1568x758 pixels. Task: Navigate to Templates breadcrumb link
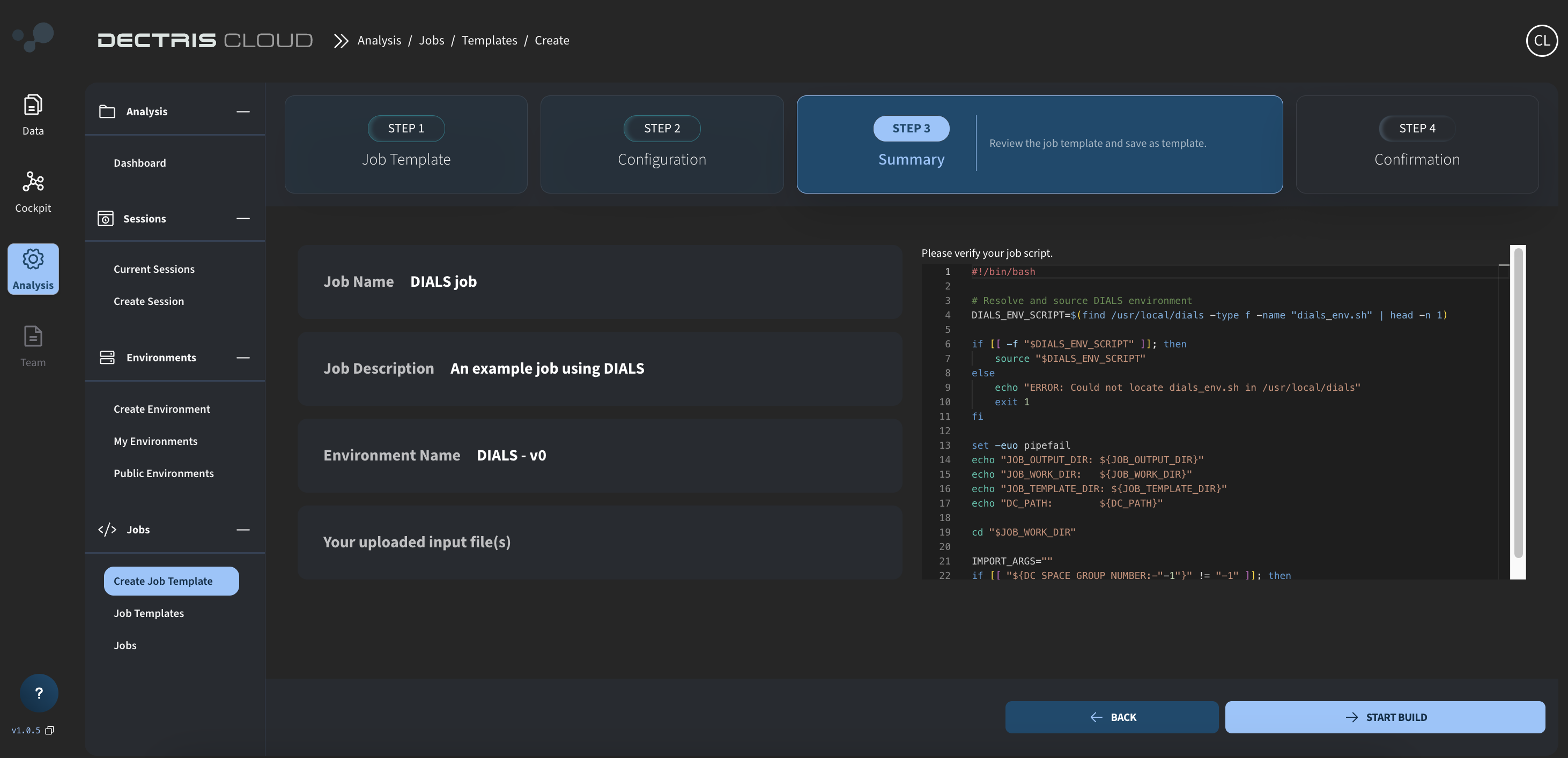[x=489, y=40]
